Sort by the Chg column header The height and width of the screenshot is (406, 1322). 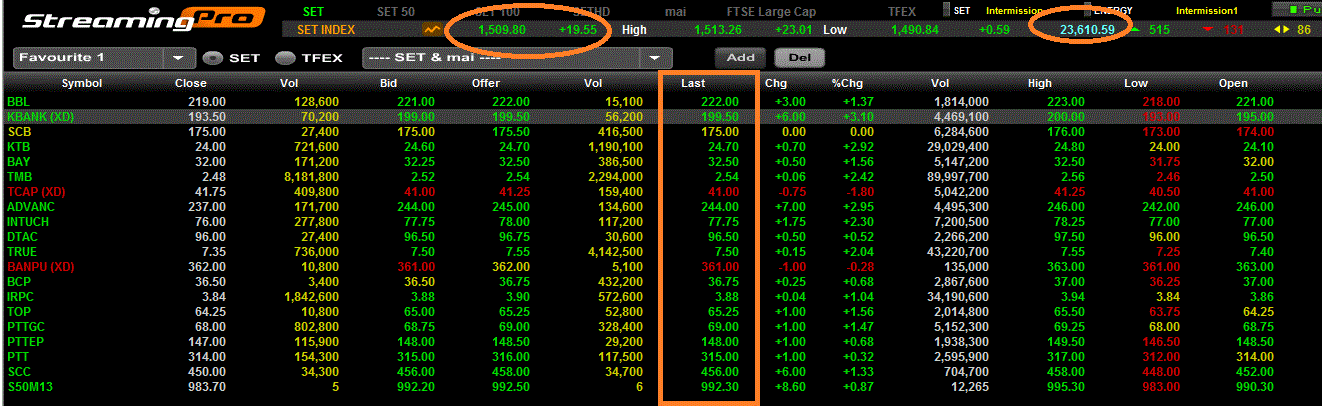tap(776, 84)
